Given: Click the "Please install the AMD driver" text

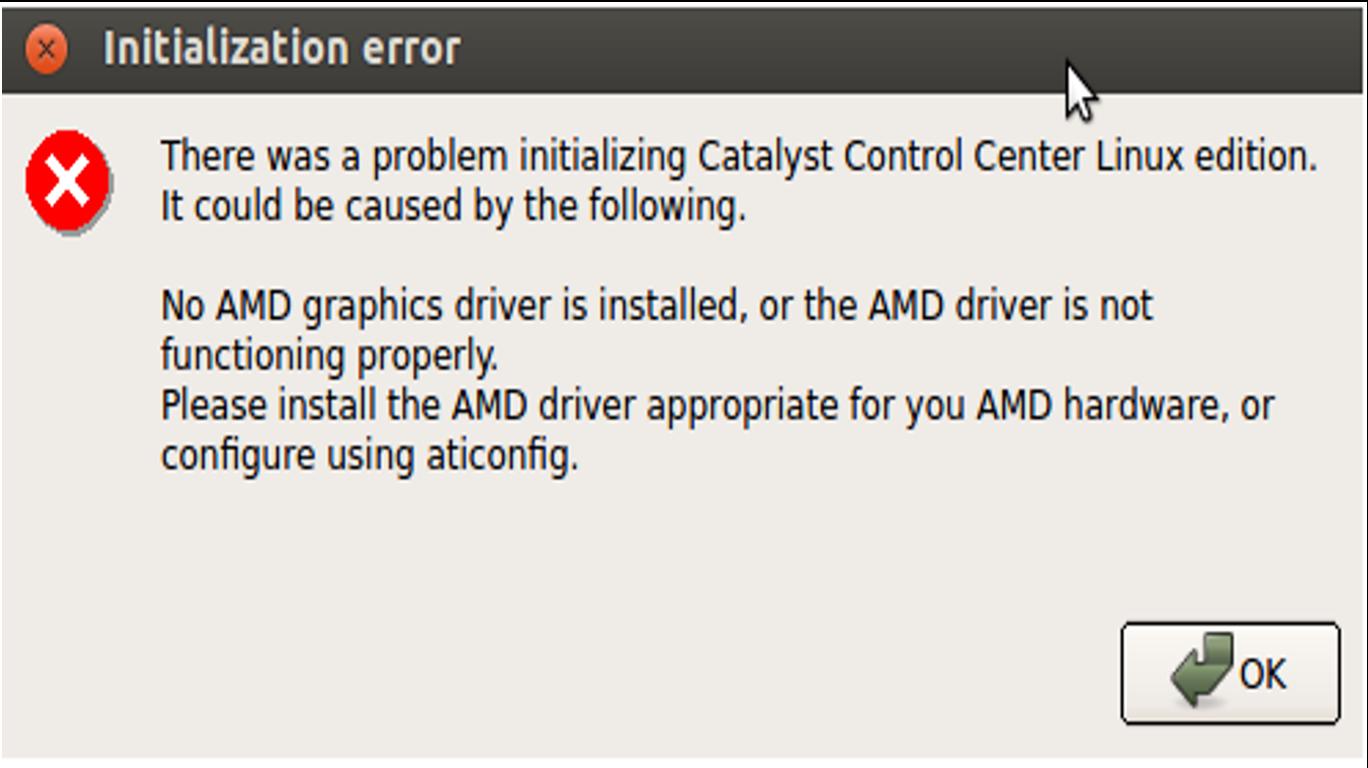Looking at the screenshot, I should (x=400, y=405).
